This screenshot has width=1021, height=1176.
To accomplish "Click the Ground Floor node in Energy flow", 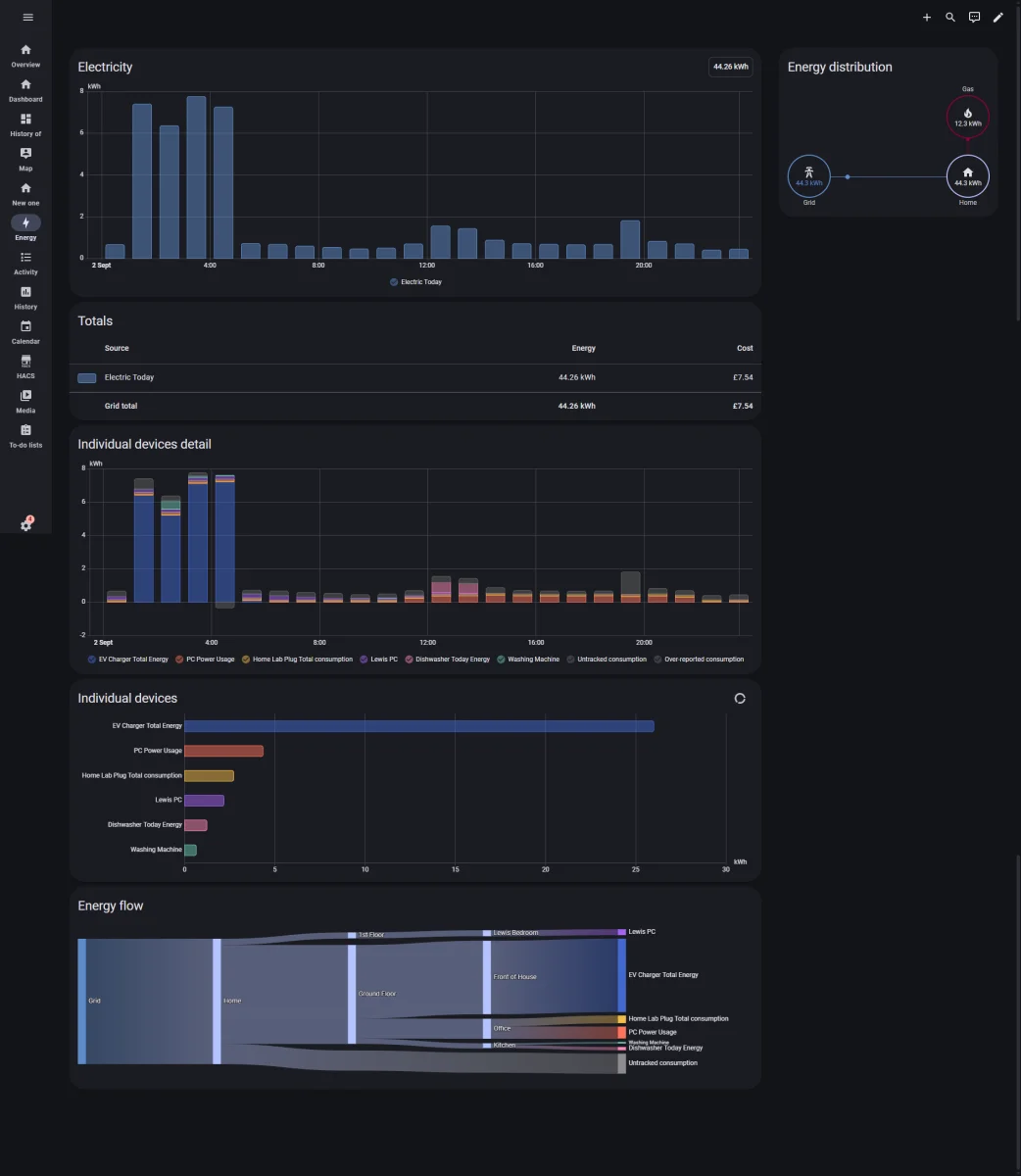I will [353, 994].
